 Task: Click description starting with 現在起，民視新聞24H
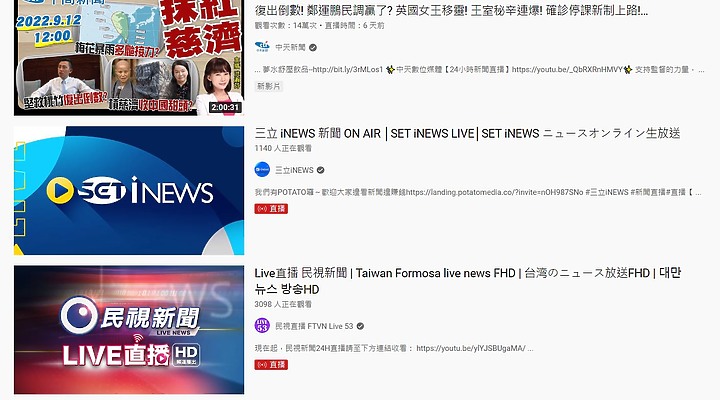click(394, 348)
